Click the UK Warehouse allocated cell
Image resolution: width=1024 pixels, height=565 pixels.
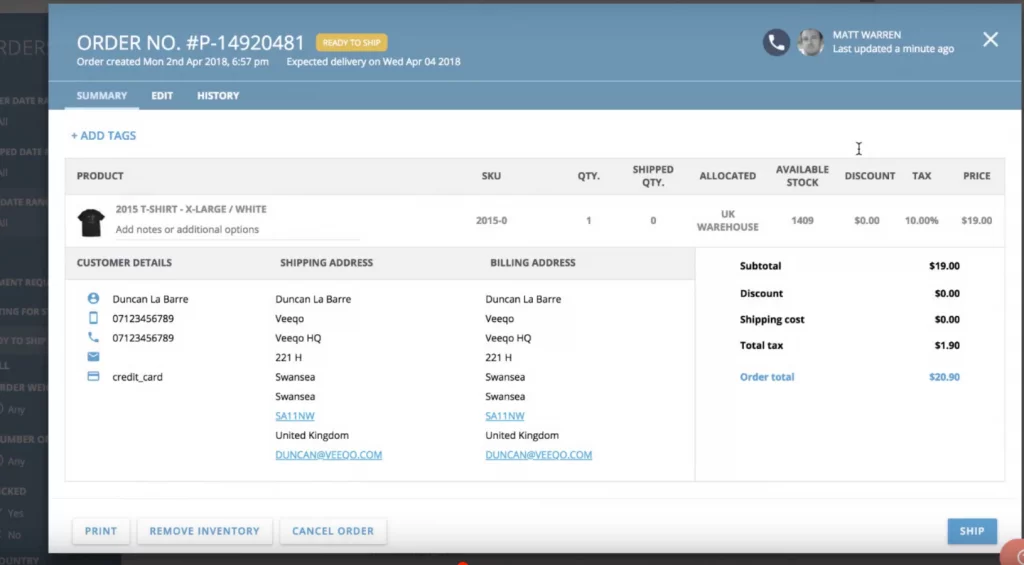click(728, 220)
